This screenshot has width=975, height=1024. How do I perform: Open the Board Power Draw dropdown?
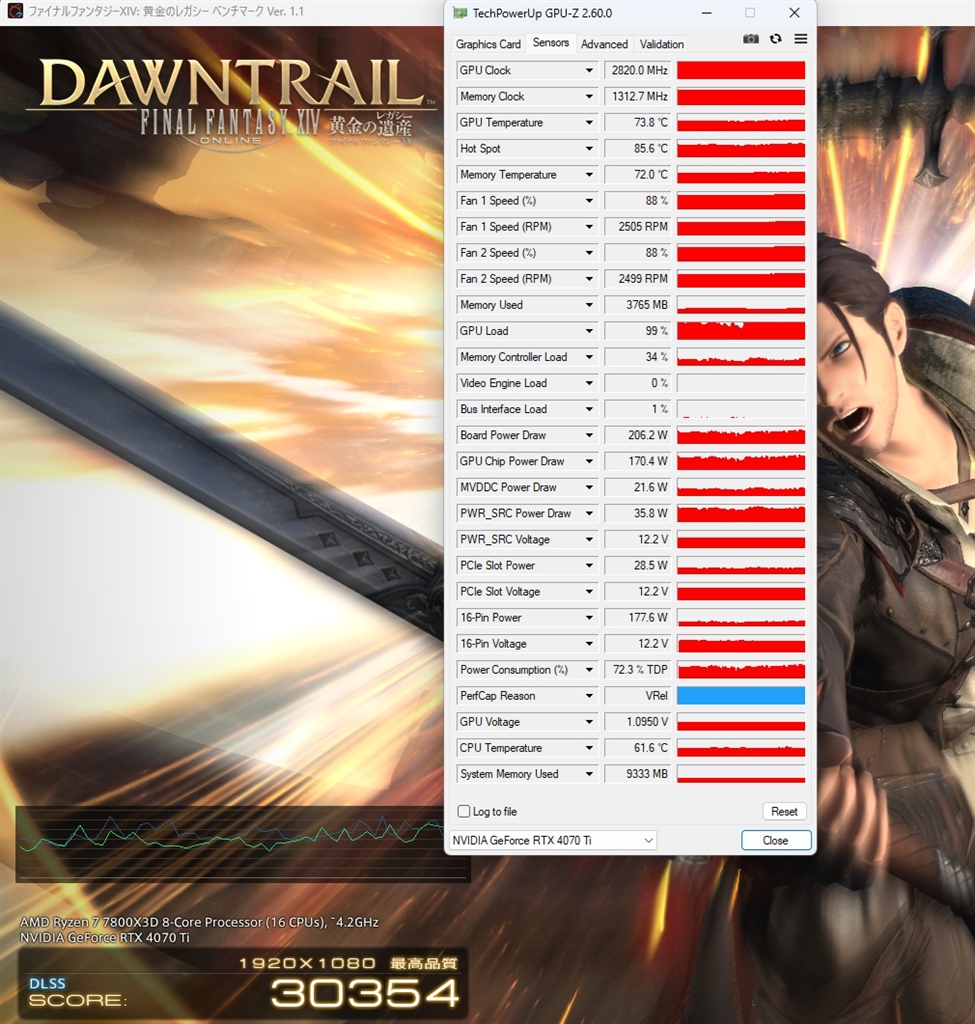click(x=589, y=436)
